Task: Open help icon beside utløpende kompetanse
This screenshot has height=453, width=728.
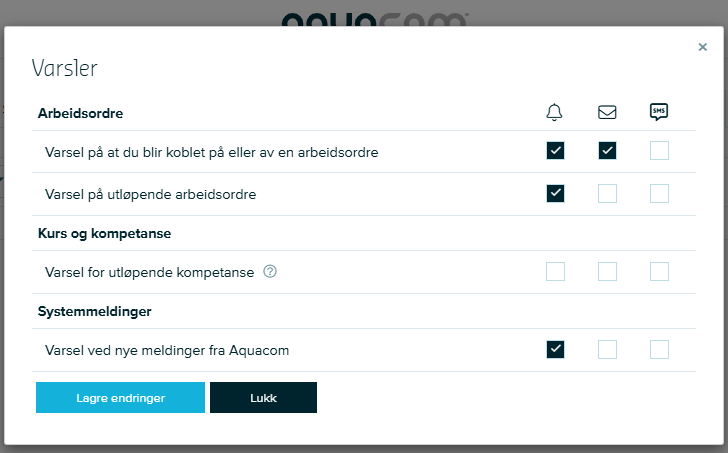Action: pos(270,272)
